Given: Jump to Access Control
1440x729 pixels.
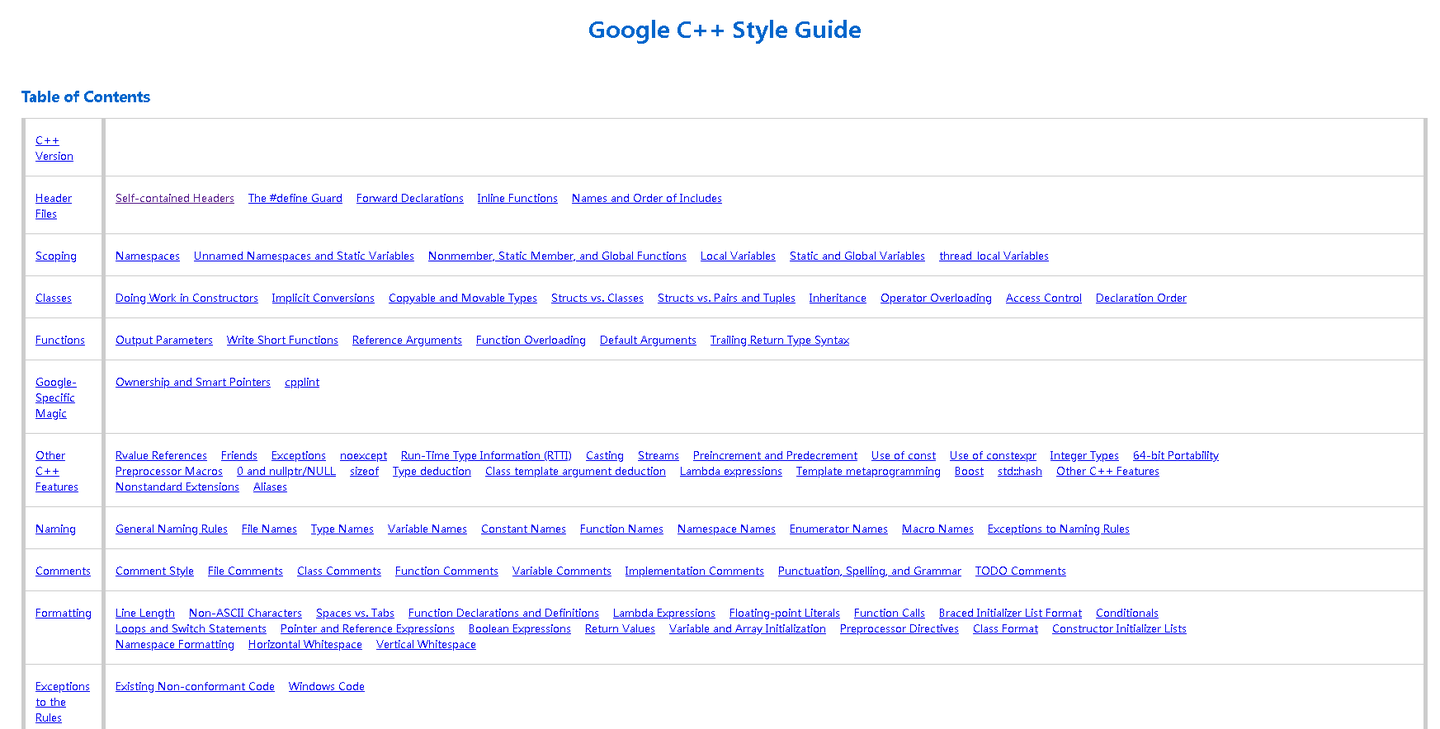Looking at the screenshot, I should pyautogui.click(x=1044, y=298).
